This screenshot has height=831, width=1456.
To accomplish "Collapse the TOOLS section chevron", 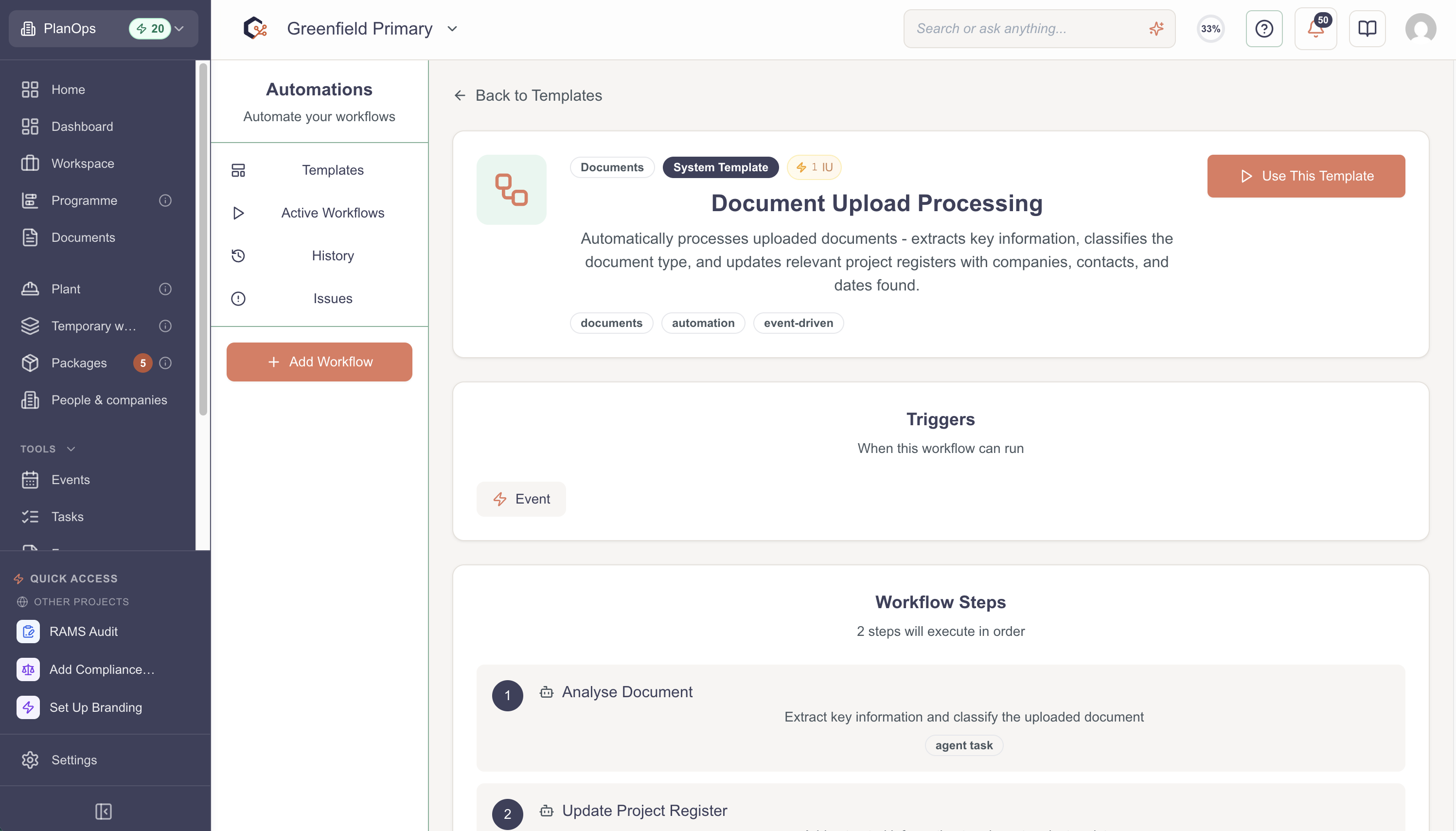I will [x=71, y=449].
